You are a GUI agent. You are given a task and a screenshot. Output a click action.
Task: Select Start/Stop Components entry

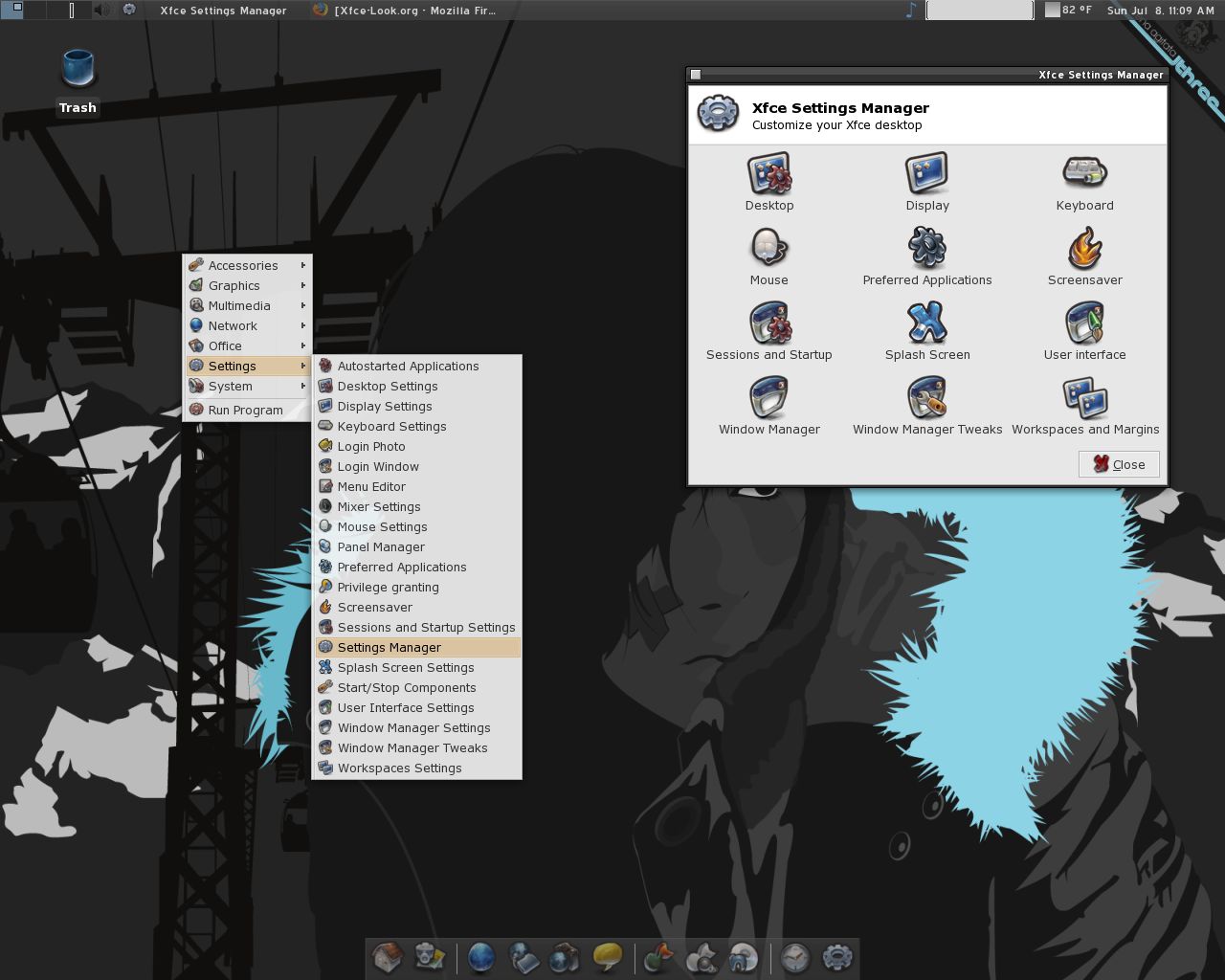click(417, 687)
